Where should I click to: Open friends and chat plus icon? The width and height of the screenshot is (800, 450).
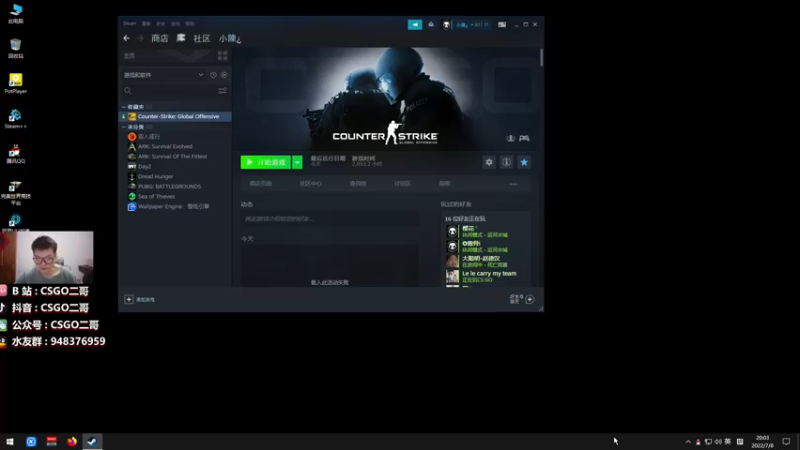530,299
